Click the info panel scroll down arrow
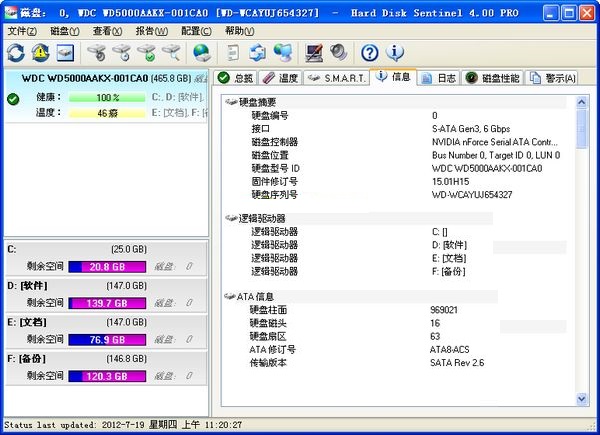 [x=582, y=399]
